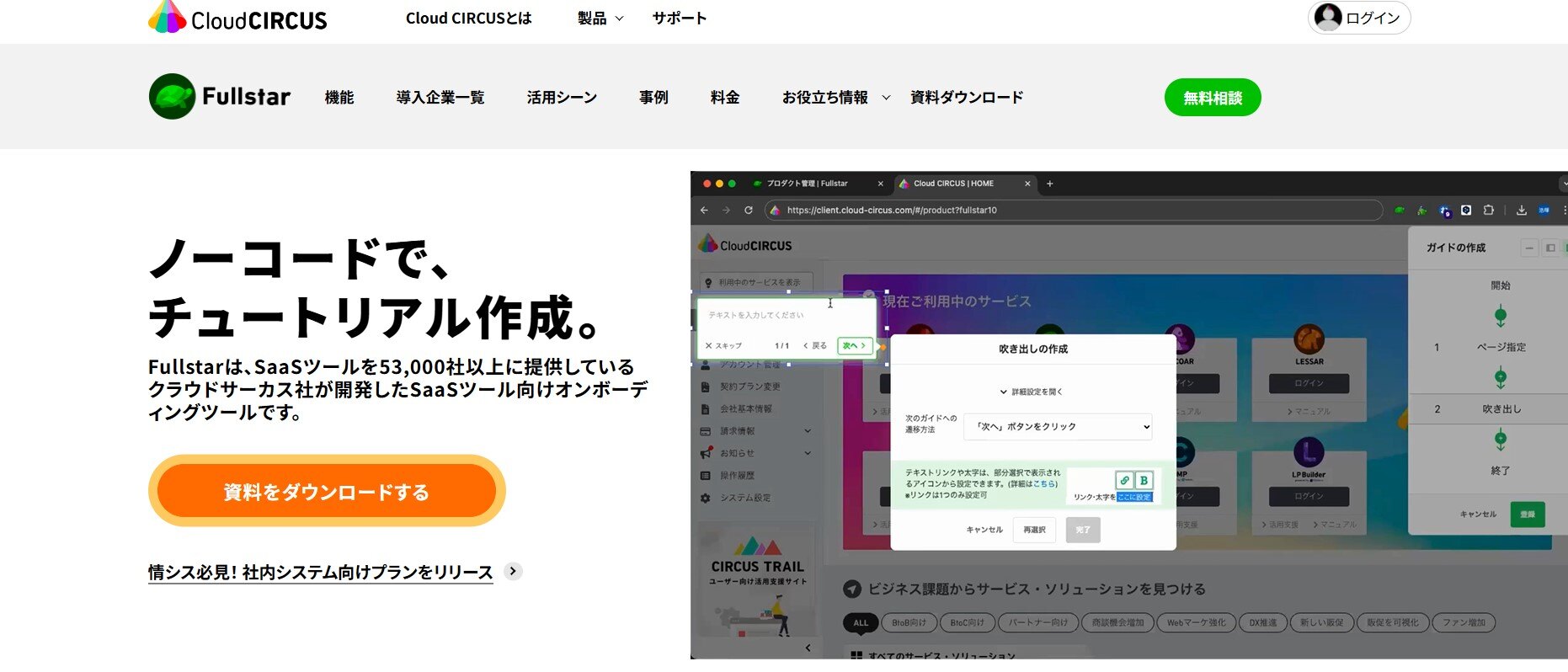Click the こちら link in the balloon dialog hint
This screenshot has height=672, width=1568.
tap(1043, 484)
